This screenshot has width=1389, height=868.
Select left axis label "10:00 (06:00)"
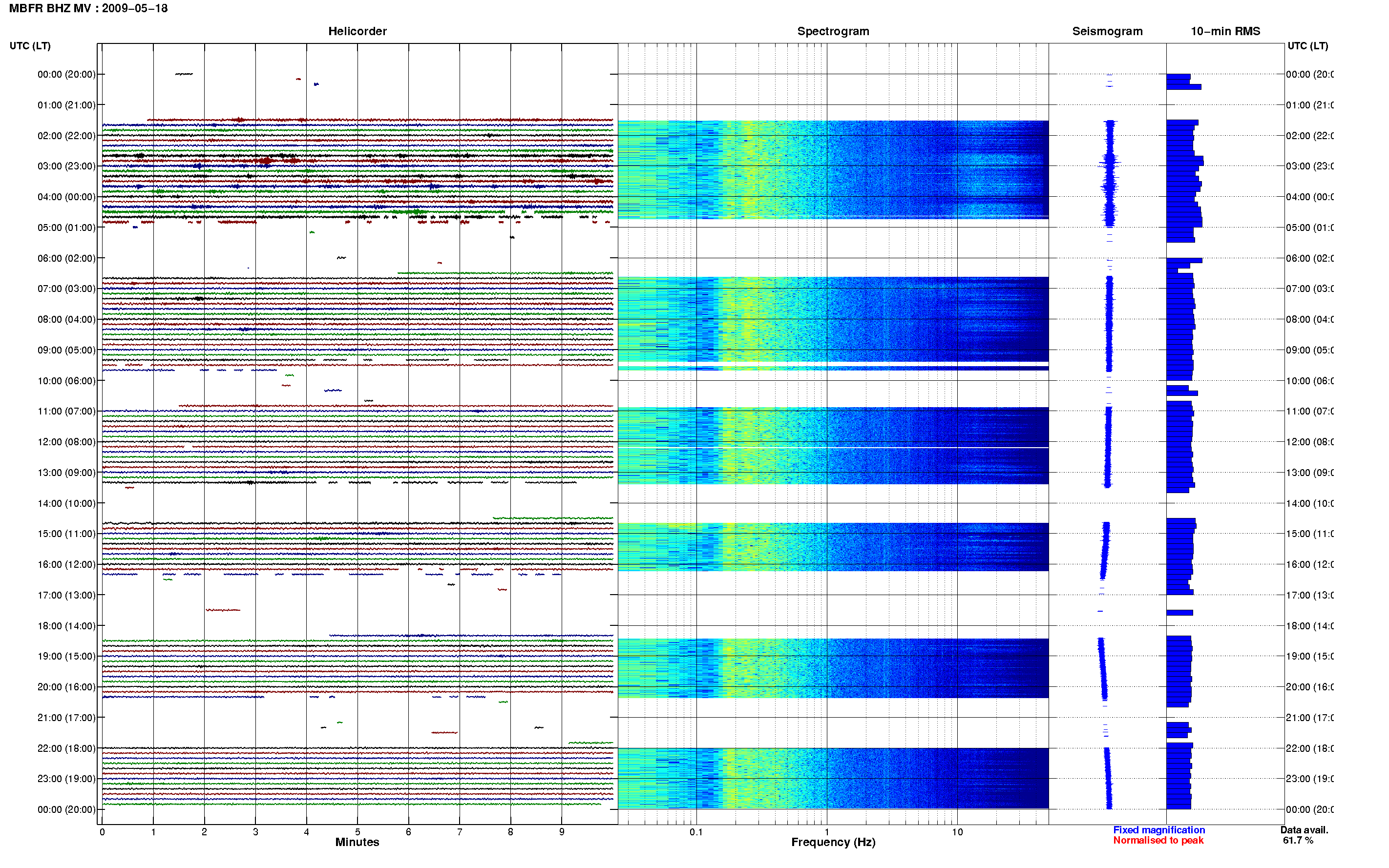pyautogui.click(x=66, y=381)
